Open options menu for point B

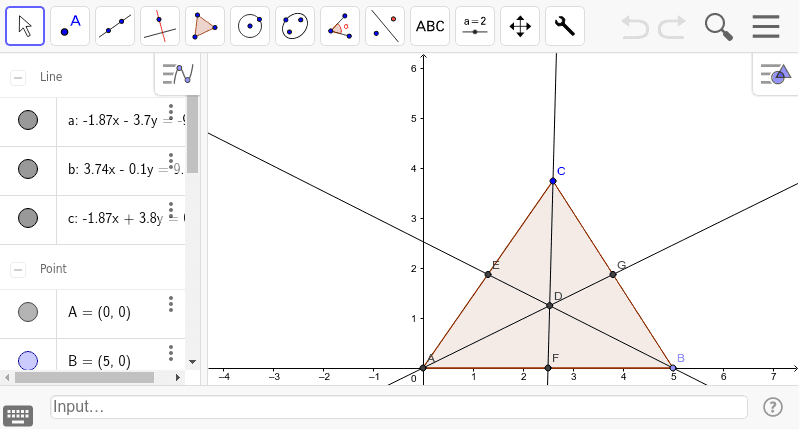click(x=171, y=353)
